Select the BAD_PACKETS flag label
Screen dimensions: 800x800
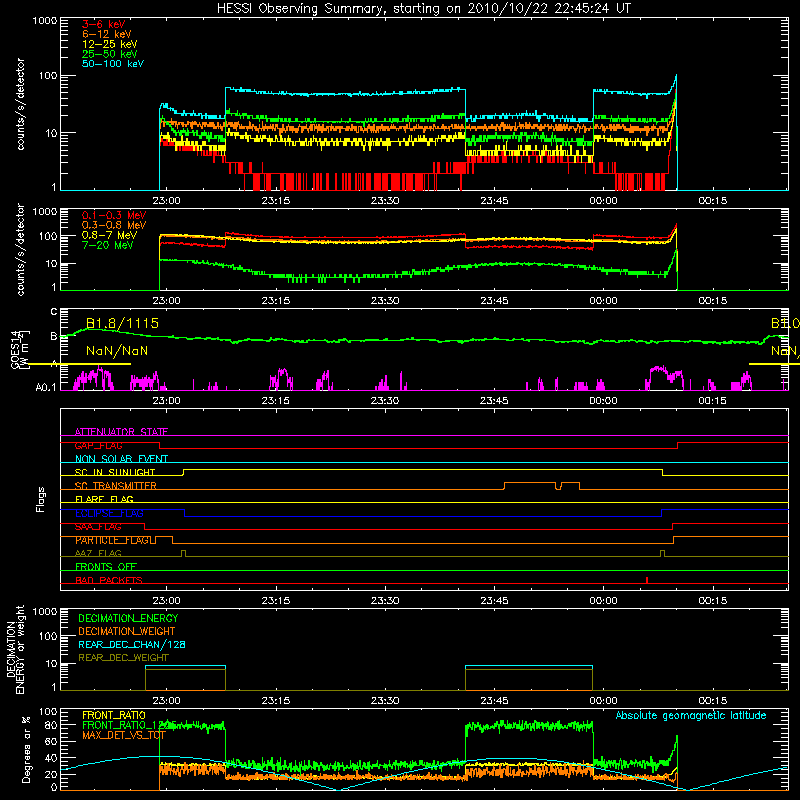(x=109, y=580)
